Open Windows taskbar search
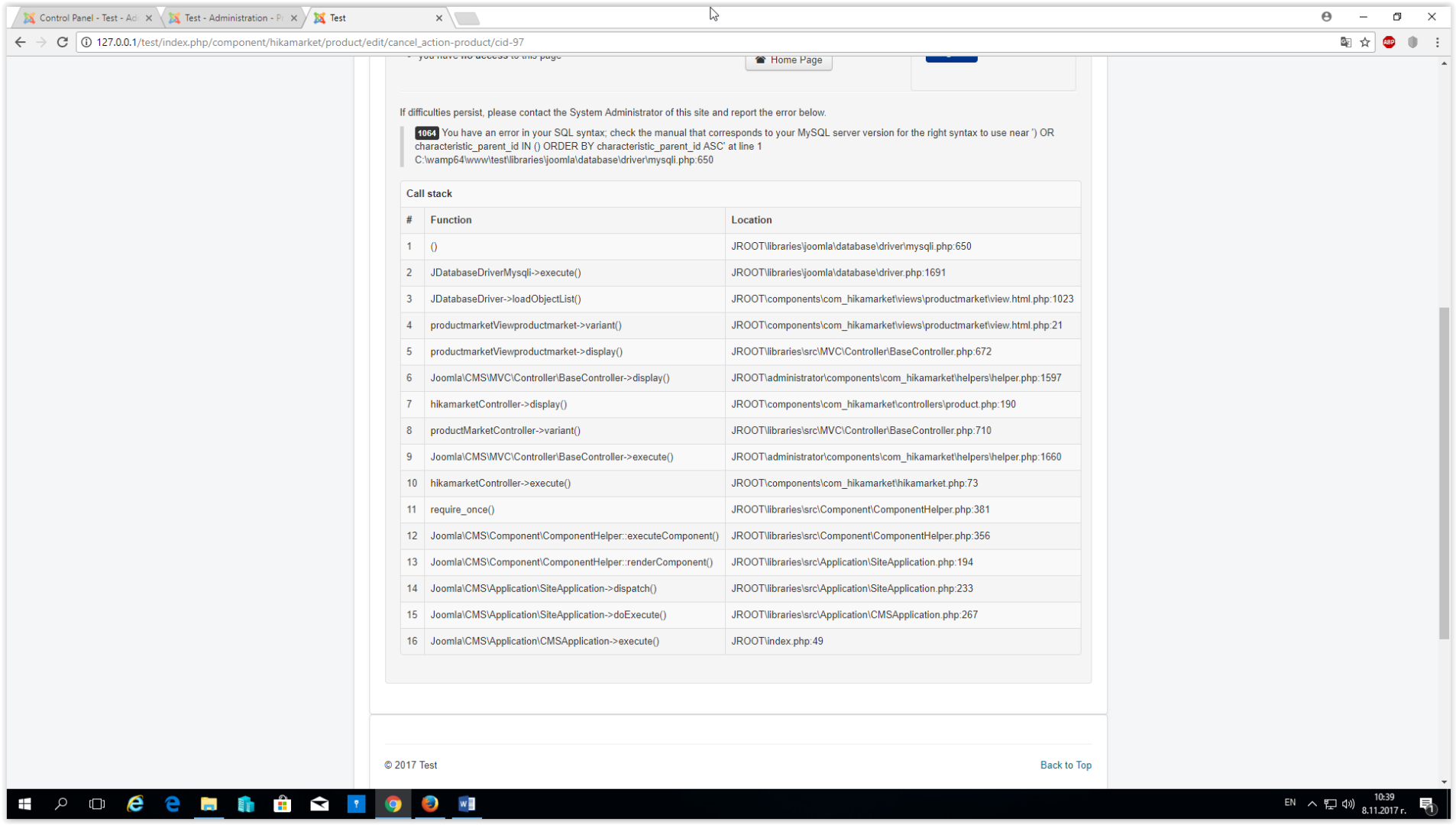Screen dimensions: 1456x825 click(x=61, y=804)
